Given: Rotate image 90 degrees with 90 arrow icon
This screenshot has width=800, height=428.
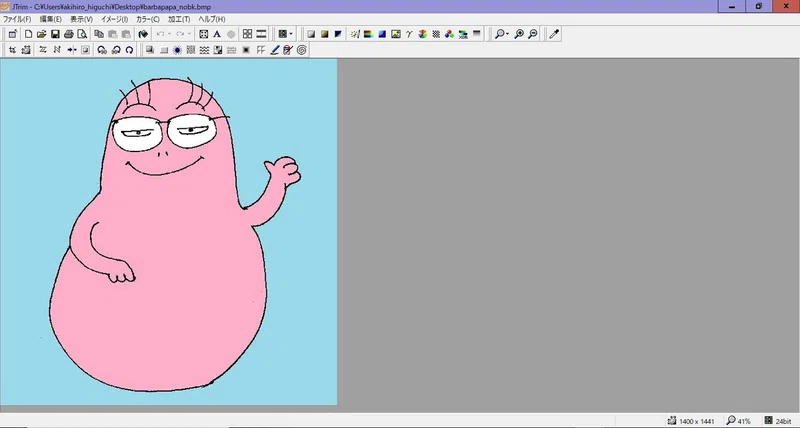Looking at the screenshot, I should click(x=102, y=50).
